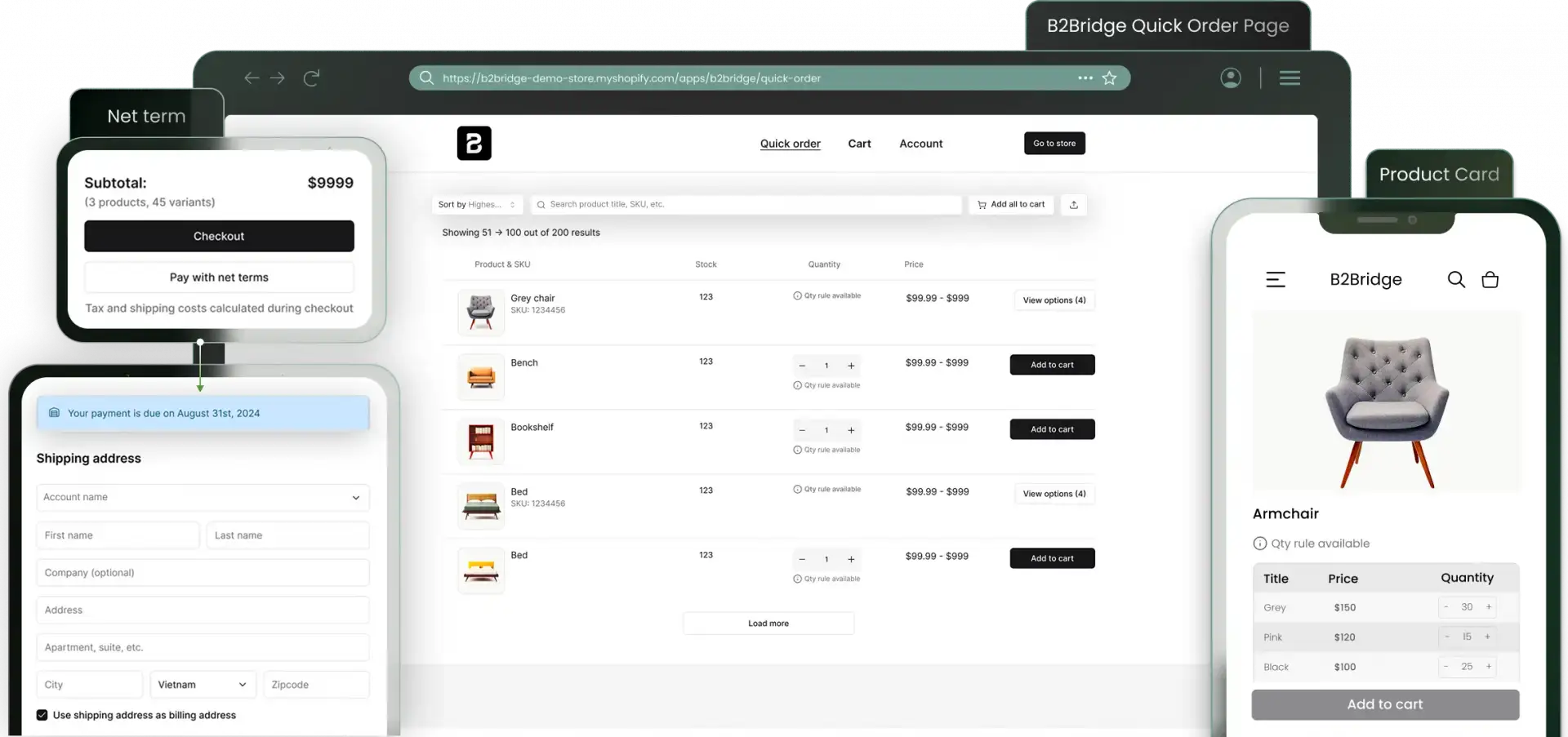Open the Account tab

tap(920, 144)
